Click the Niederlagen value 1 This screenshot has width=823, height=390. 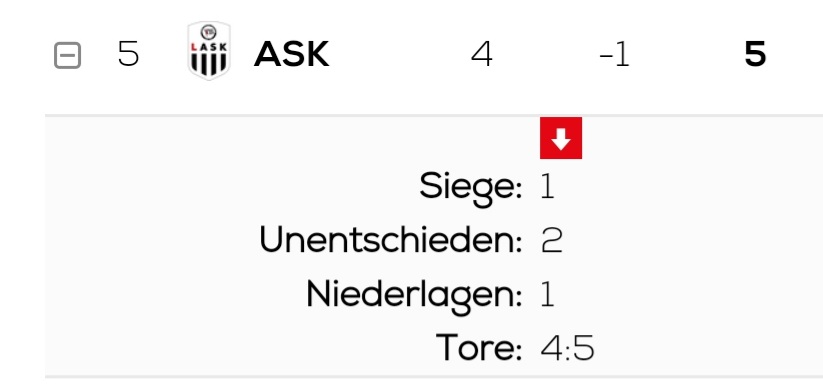(x=547, y=294)
